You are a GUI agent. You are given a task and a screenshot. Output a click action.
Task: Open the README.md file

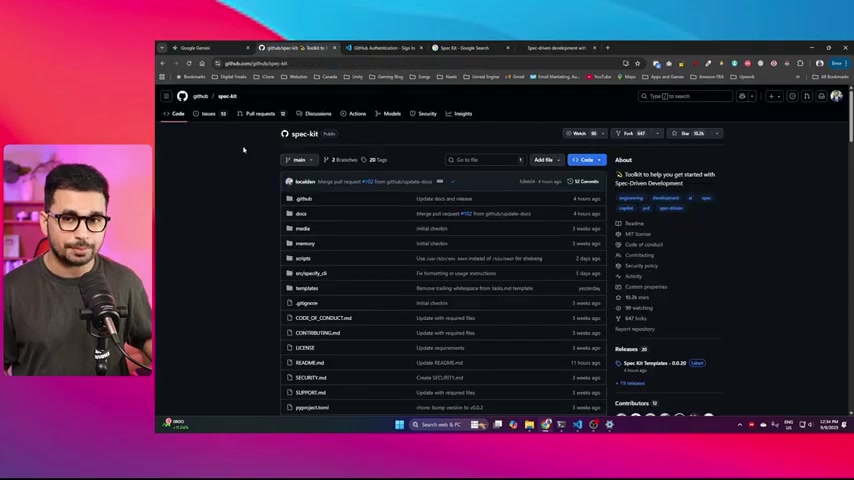point(310,362)
